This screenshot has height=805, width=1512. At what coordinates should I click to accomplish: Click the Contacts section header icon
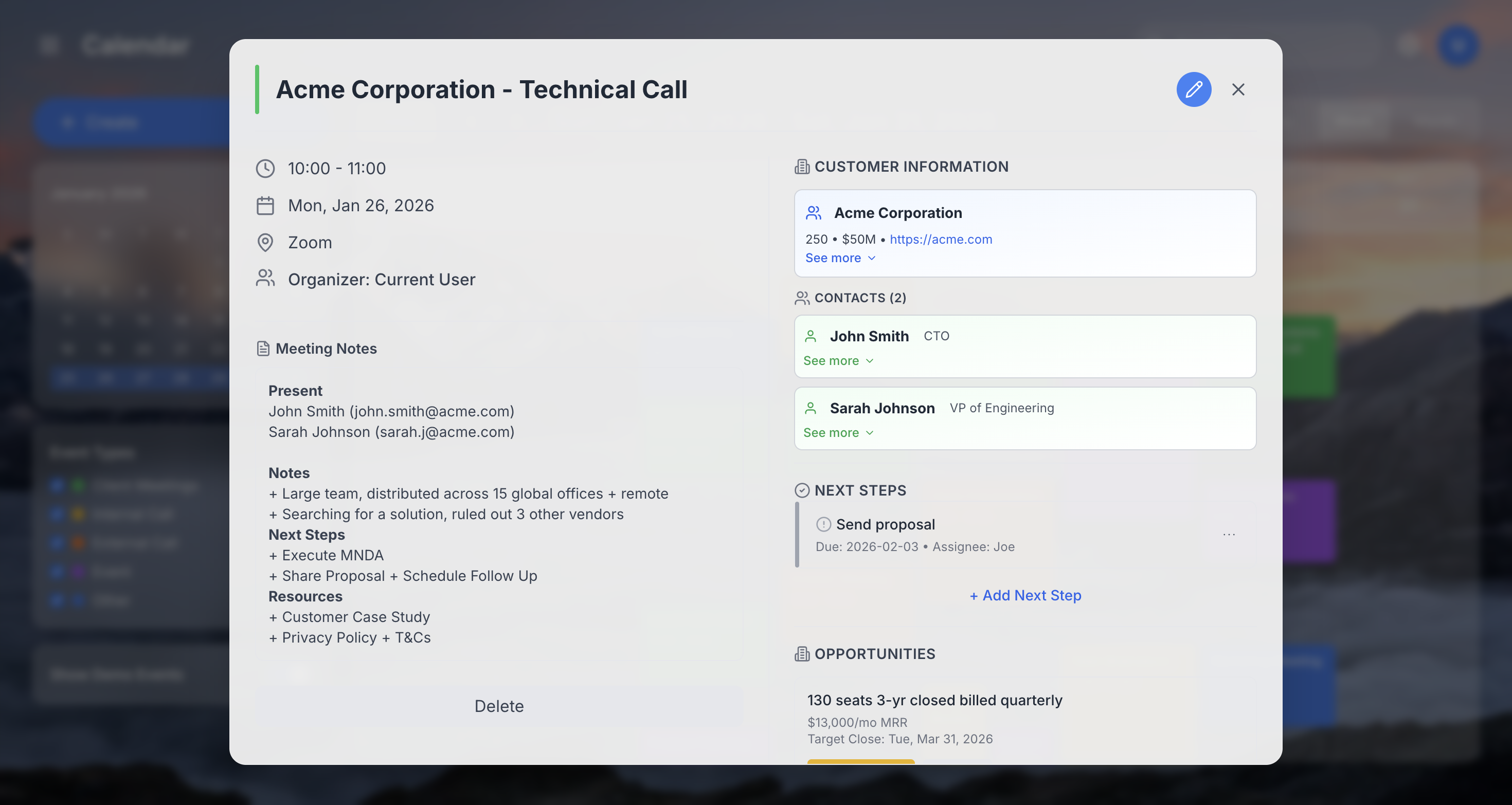click(x=802, y=298)
